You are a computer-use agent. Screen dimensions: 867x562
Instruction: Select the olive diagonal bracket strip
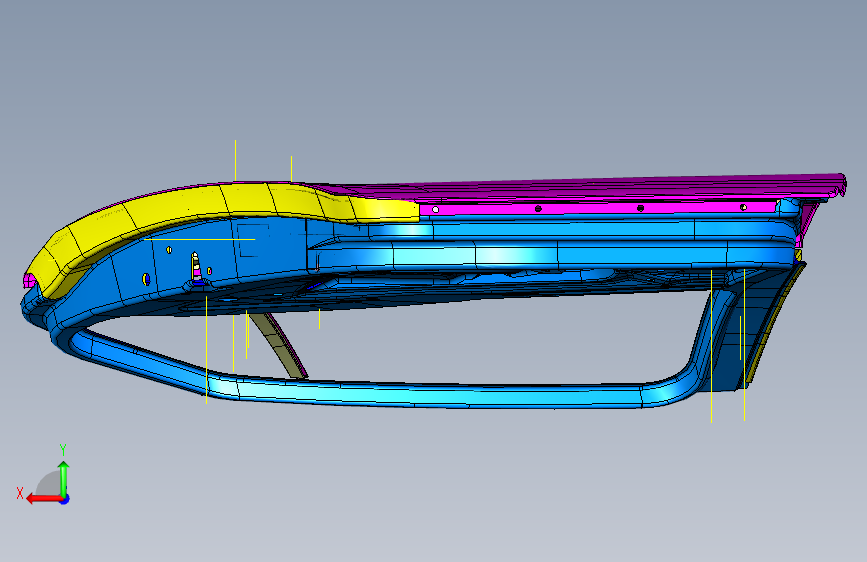click(x=279, y=346)
